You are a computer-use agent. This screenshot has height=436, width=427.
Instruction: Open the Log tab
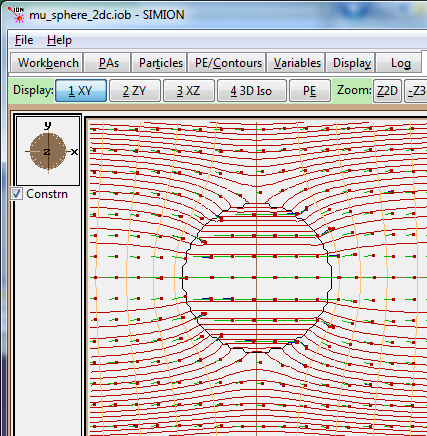tap(399, 63)
